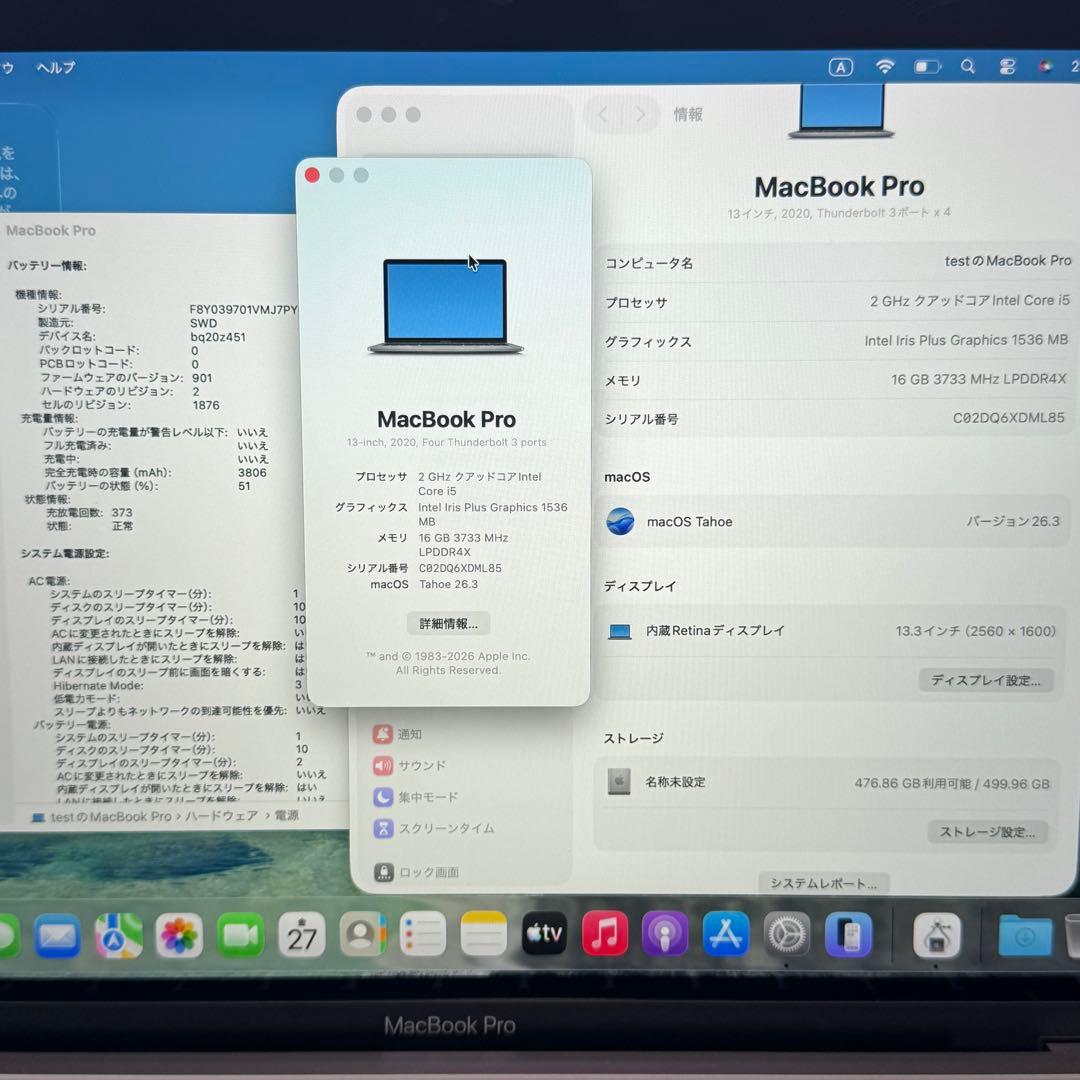The height and width of the screenshot is (1080, 1080).
Task: Open Calendar showing 27 in Dock
Action: click(302, 935)
